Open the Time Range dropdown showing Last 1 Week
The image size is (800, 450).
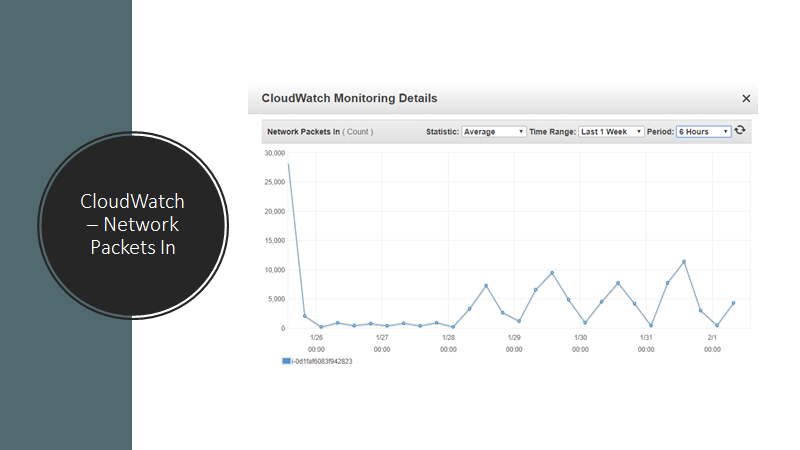(611, 132)
